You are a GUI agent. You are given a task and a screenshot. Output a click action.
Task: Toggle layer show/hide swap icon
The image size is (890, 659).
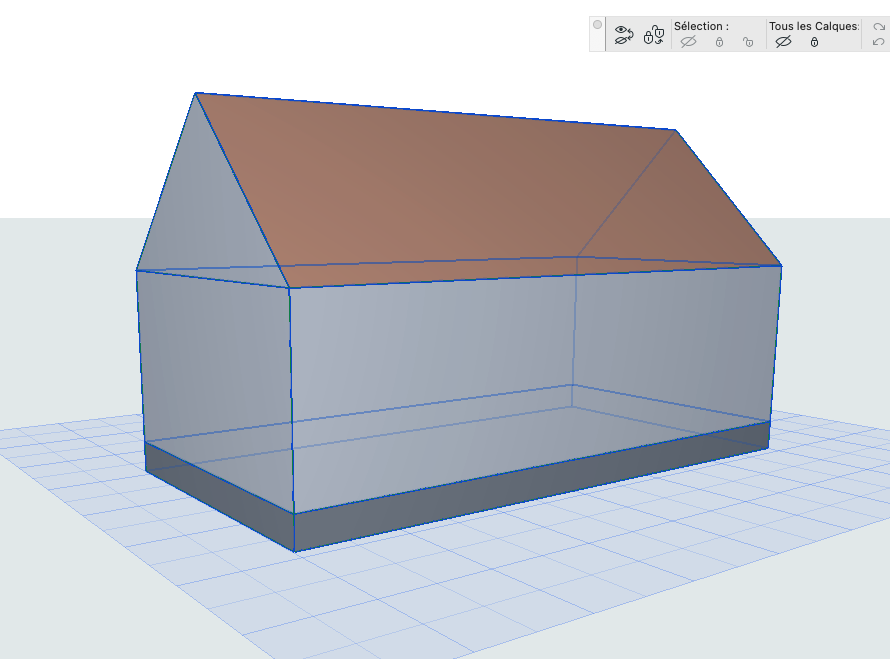point(624,35)
